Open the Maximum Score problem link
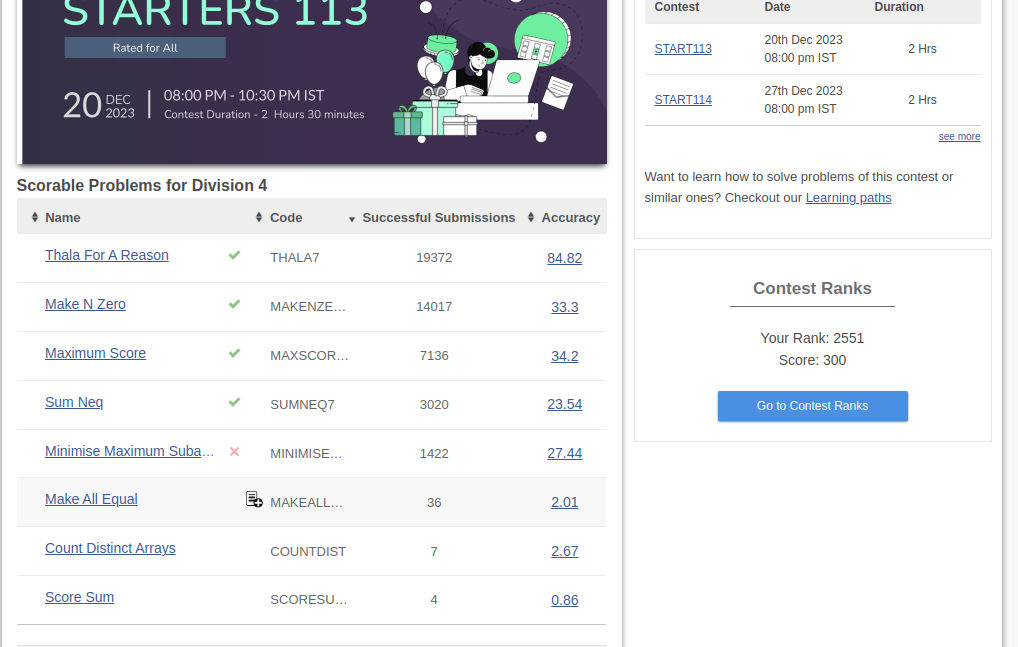Viewport: 1018px width, 647px height. click(95, 353)
